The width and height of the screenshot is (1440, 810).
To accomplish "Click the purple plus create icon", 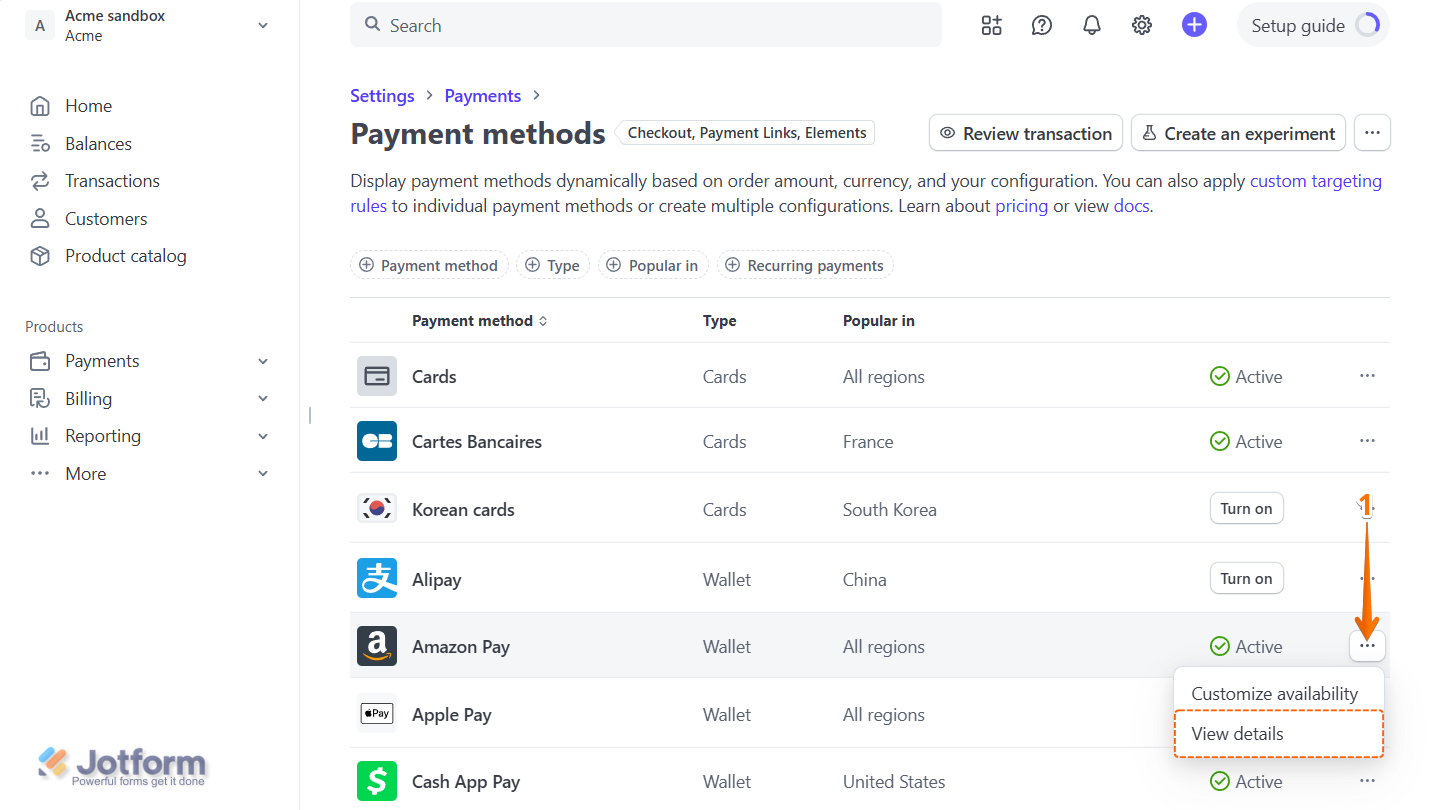I will point(1194,25).
